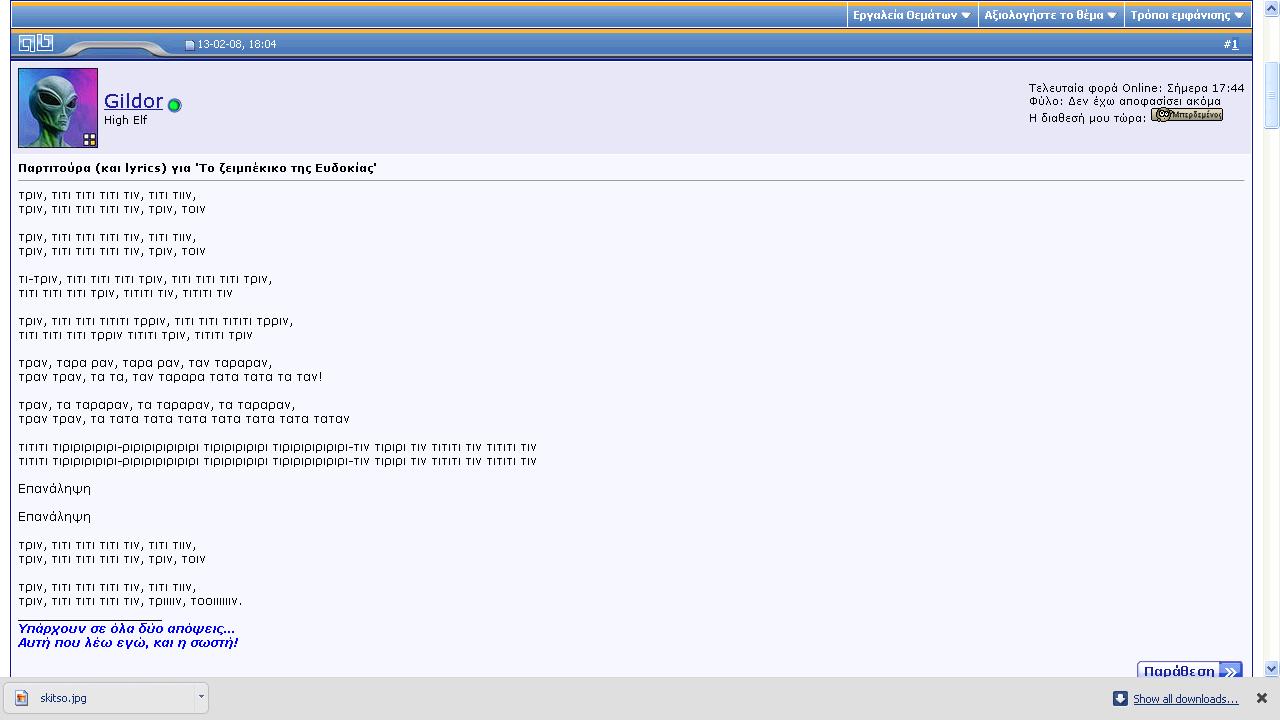Expand the 'Αξιολογήστε το θέμα' dropdown

[x=1050, y=15]
